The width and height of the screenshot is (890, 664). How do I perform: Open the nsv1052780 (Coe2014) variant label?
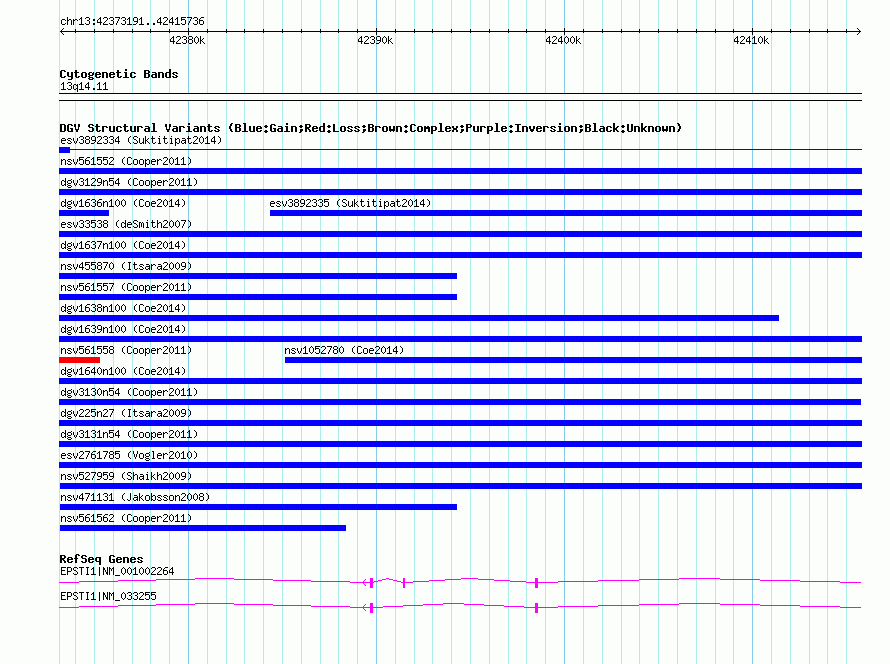click(344, 350)
